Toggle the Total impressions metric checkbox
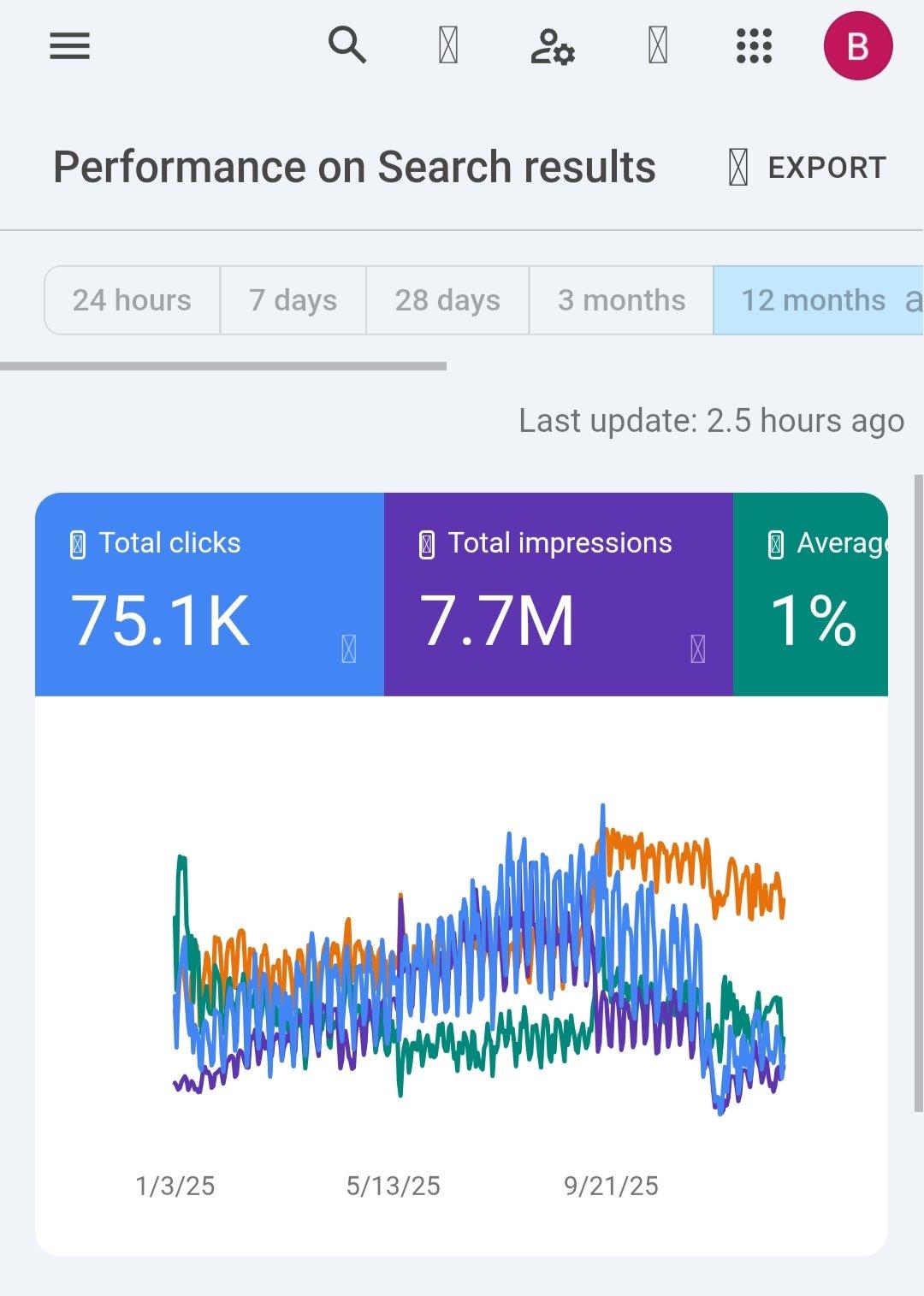Image resolution: width=924 pixels, height=1296 pixels. tap(427, 545)
